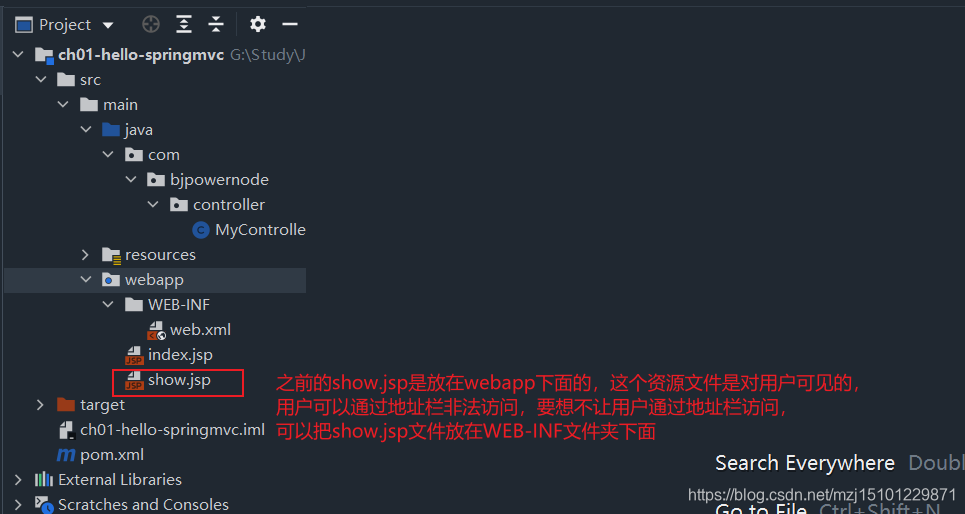965x514 pixels.
Task: Expand the target folder
Action: [x=40, y=405]
